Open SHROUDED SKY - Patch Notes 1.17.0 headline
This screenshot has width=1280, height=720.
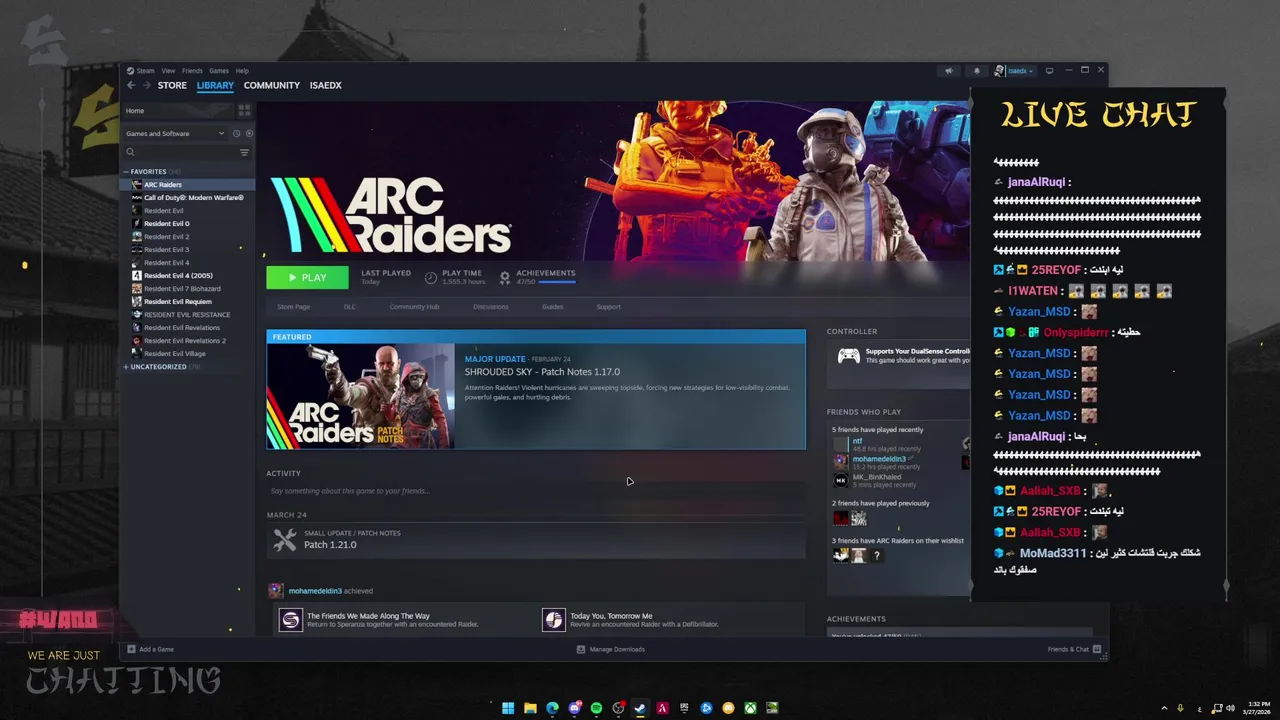(542, 372)
